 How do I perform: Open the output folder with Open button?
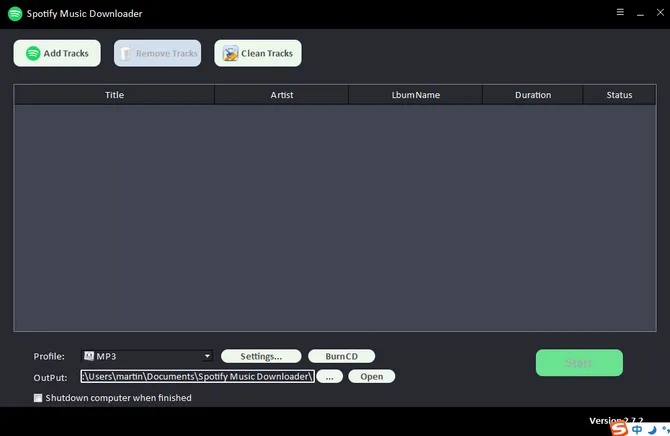(x=372, y=377)
